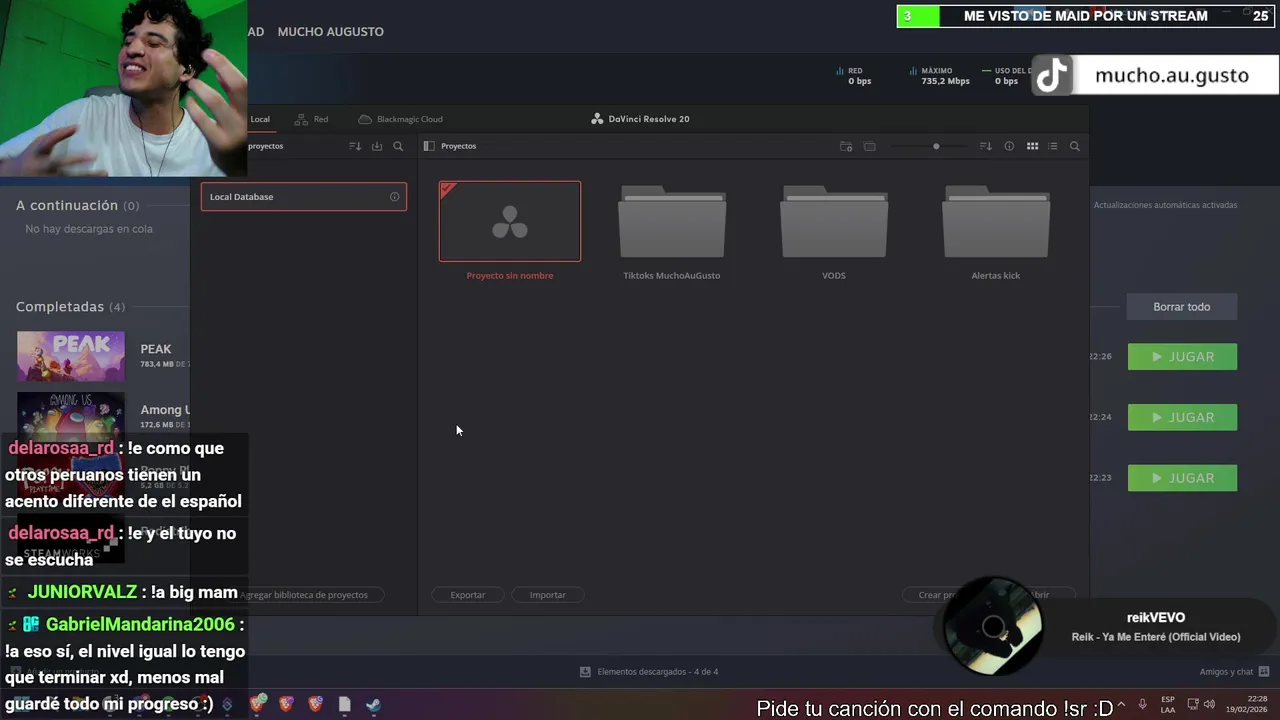Viewport: 1280px width, 720px height.
Task: Switch projects to grid thumbnail view
Action: [1032, 146]
